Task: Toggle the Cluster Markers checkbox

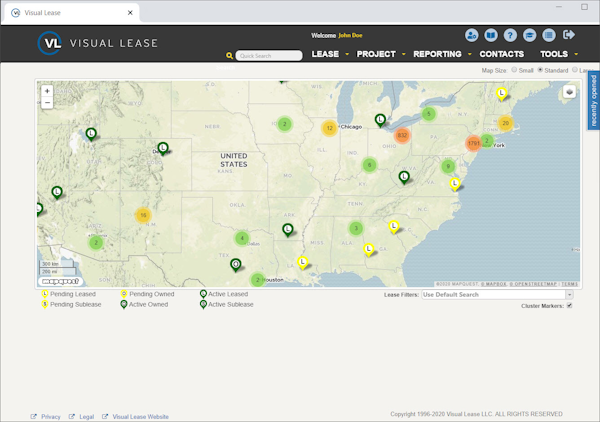Action: tap(569, 305)
